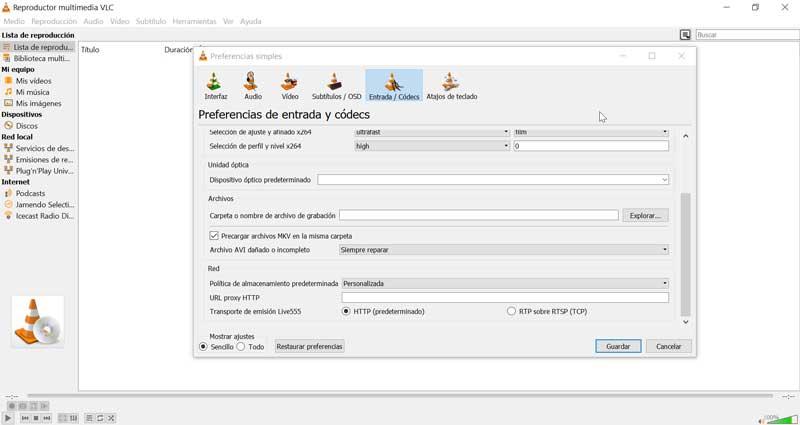800x425 pixels.
Task: Select Jamendo Selections in sidebar
Action: 38,204
